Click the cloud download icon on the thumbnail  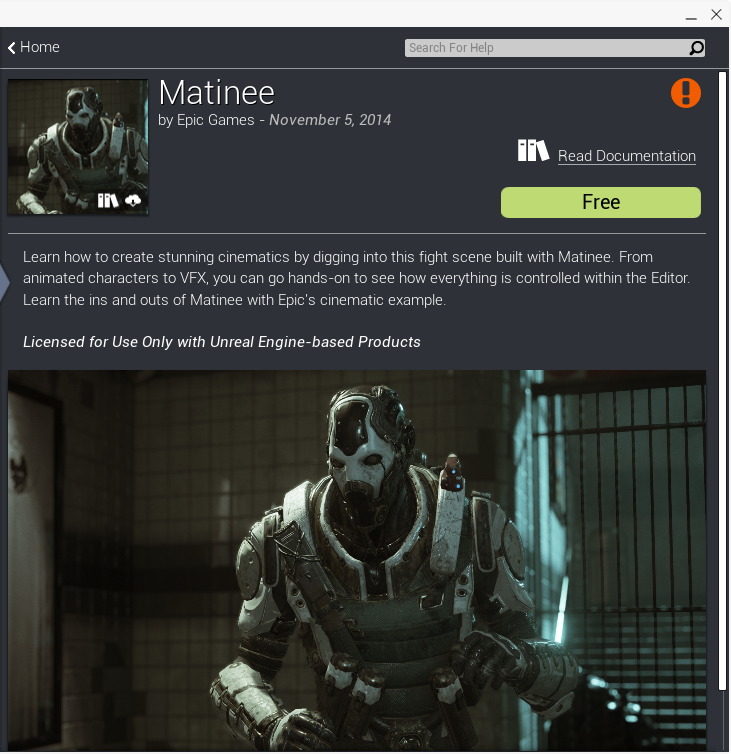pos(133,201)
